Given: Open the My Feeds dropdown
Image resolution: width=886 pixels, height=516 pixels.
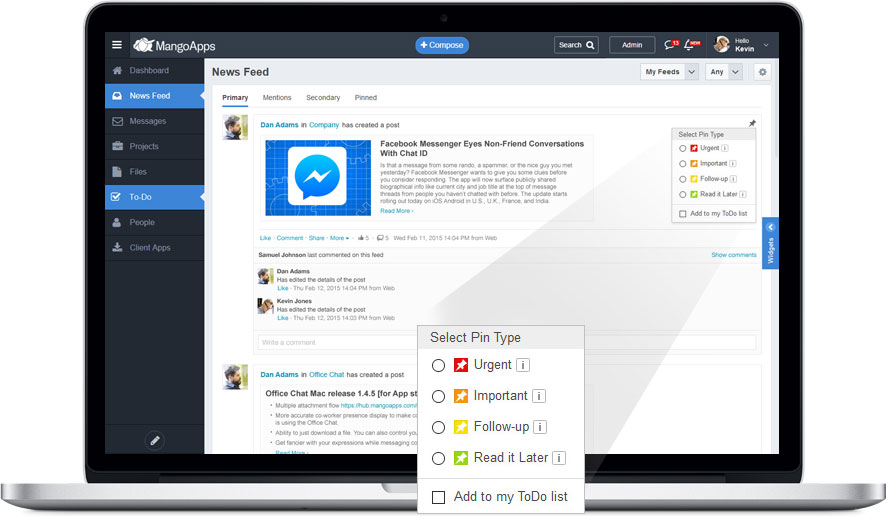Looking at the screenshot, I should tap(670, 72).
